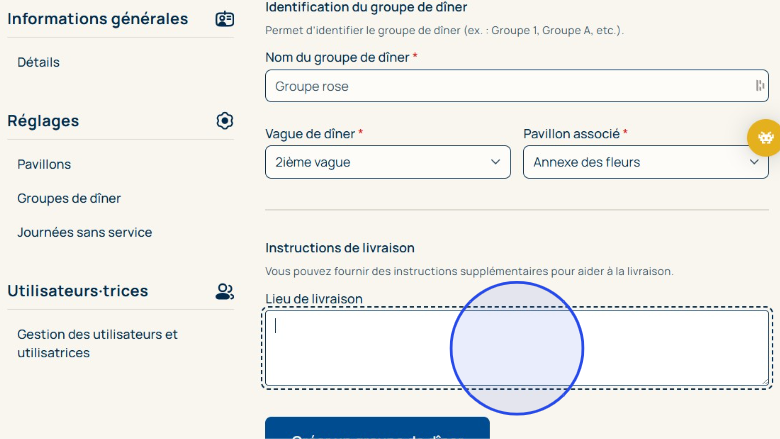Focus the Nom du groupe de dîner field
Screen dimensions: 780x439
(x=510, y=86)
